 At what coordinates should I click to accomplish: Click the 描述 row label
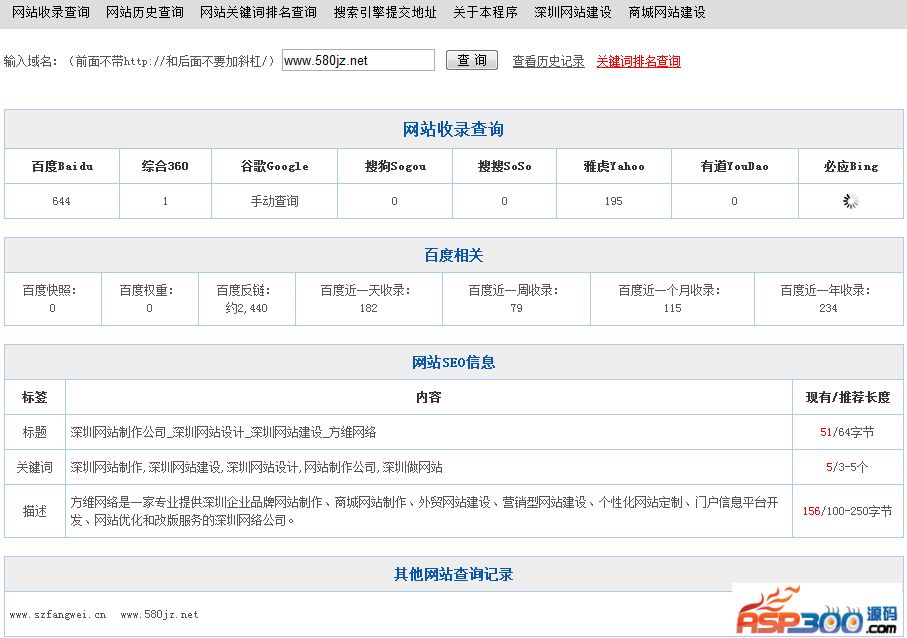pos(35,511)
